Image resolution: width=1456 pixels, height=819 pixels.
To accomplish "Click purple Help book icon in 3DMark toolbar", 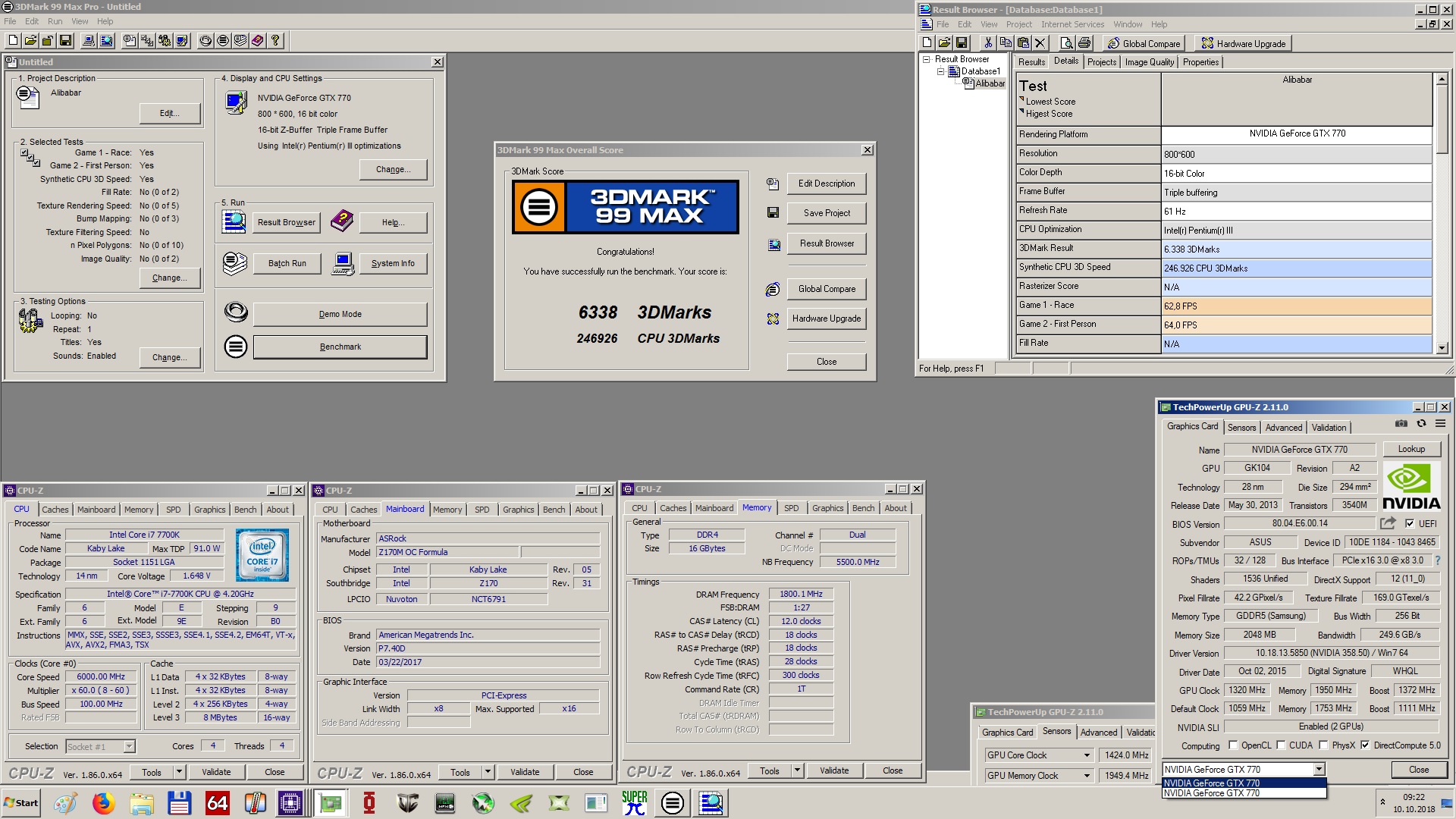I will [x=258, y=40].
